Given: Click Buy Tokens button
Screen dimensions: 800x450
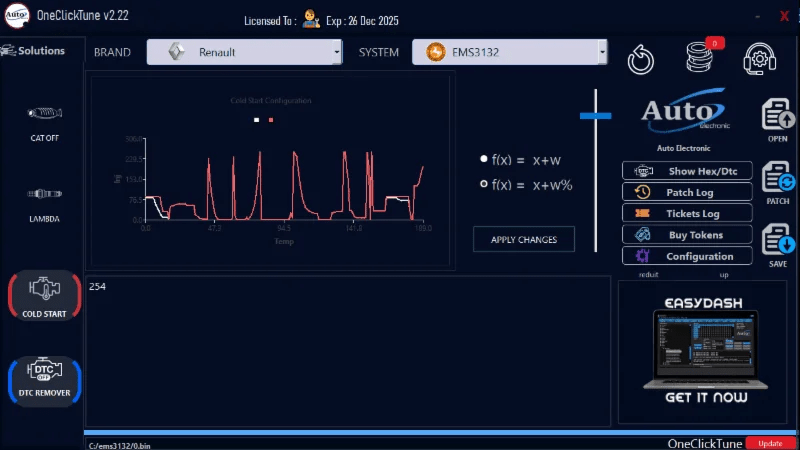Looking at the screenshot, I should (x=687, y=235).
